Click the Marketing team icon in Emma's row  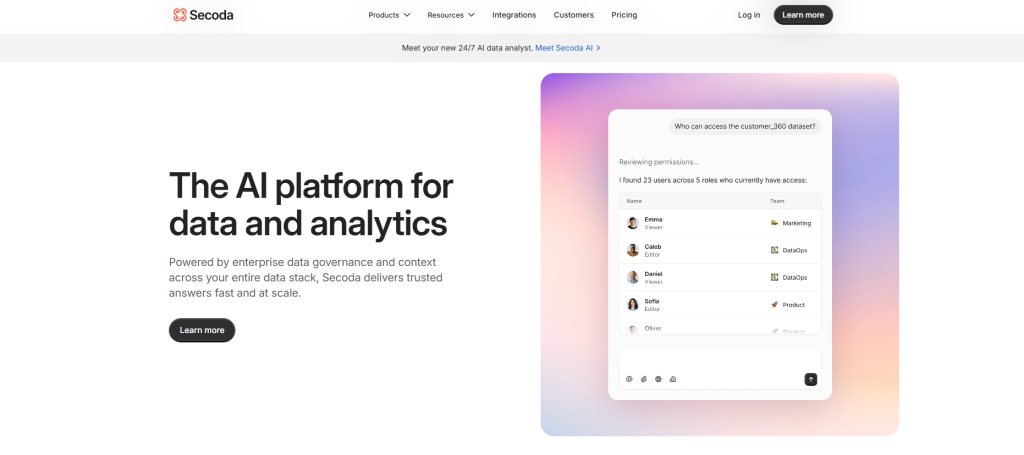(x=775, y=223)
